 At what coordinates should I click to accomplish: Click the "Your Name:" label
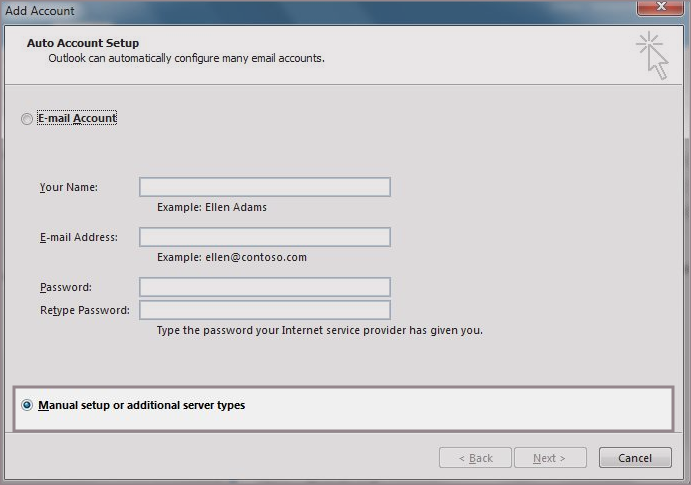coord(69,187)
